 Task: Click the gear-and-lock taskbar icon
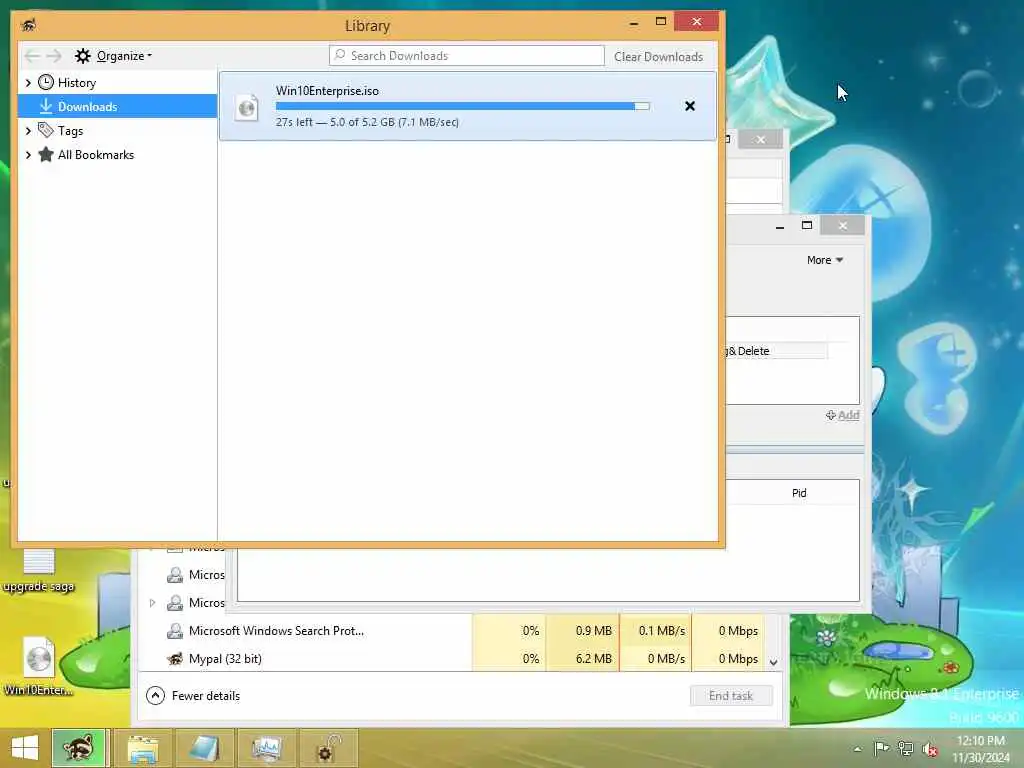(x=328, y=748)
